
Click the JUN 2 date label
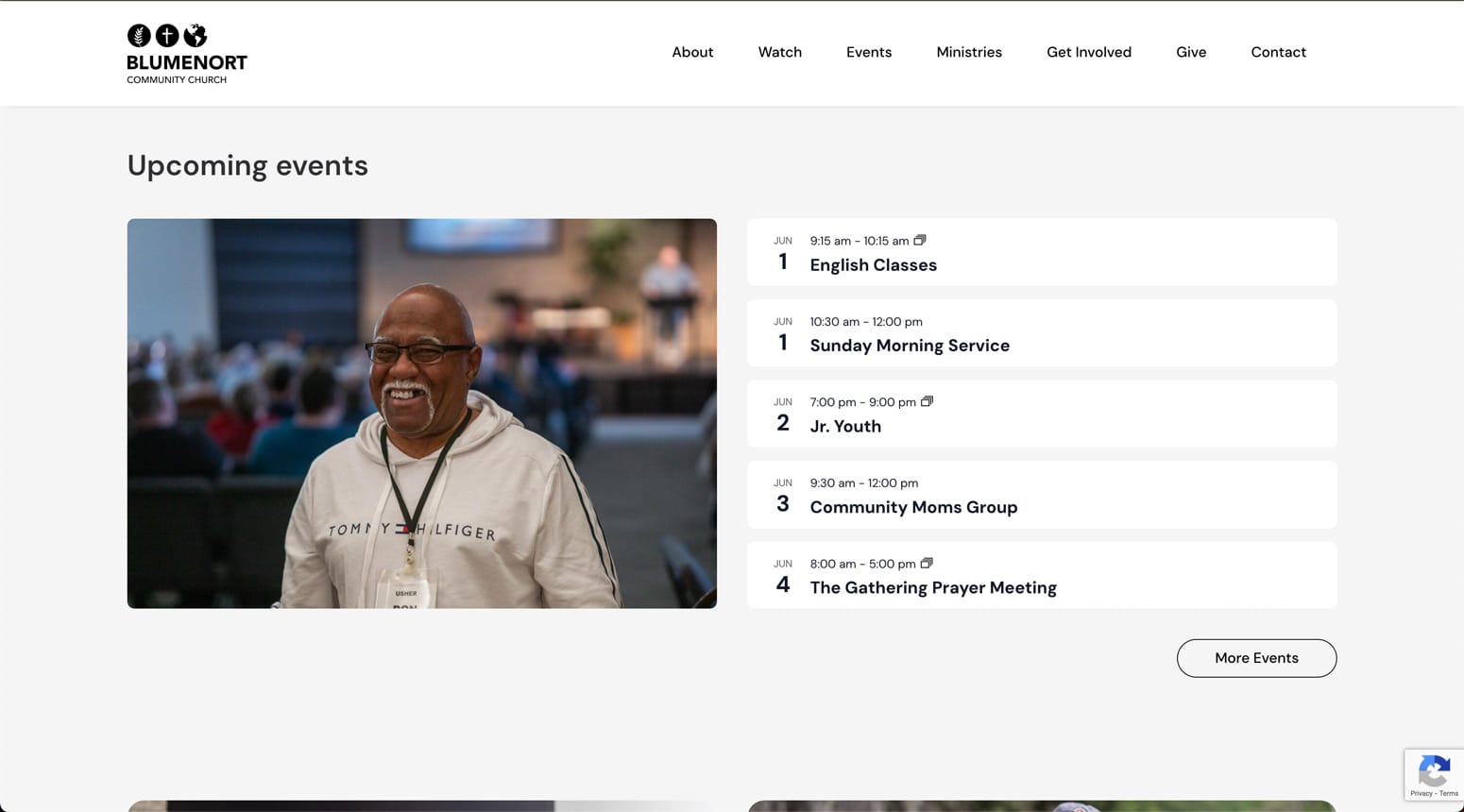[x=783, y=414]
